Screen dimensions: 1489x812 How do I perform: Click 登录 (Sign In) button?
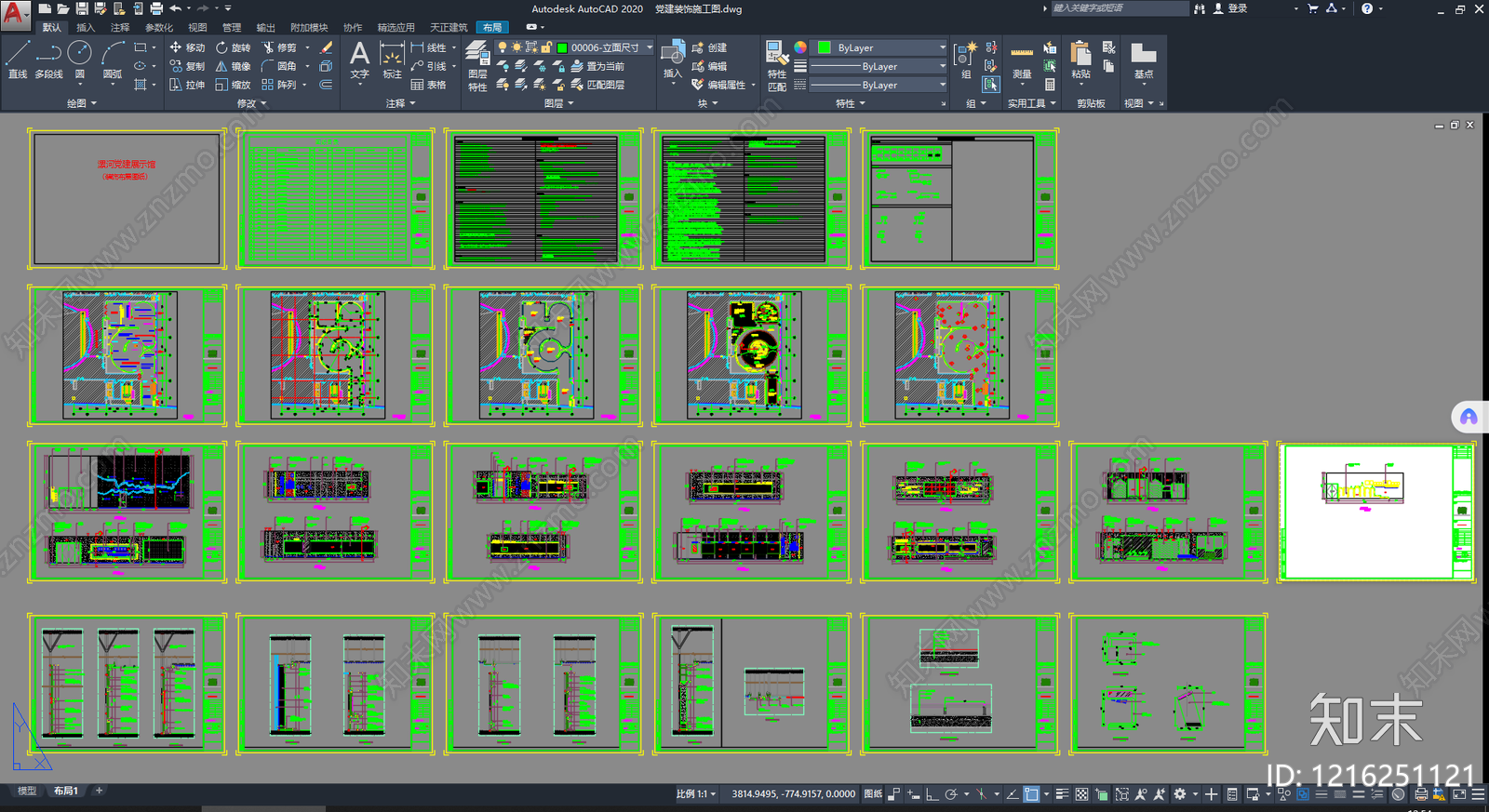1230,8
